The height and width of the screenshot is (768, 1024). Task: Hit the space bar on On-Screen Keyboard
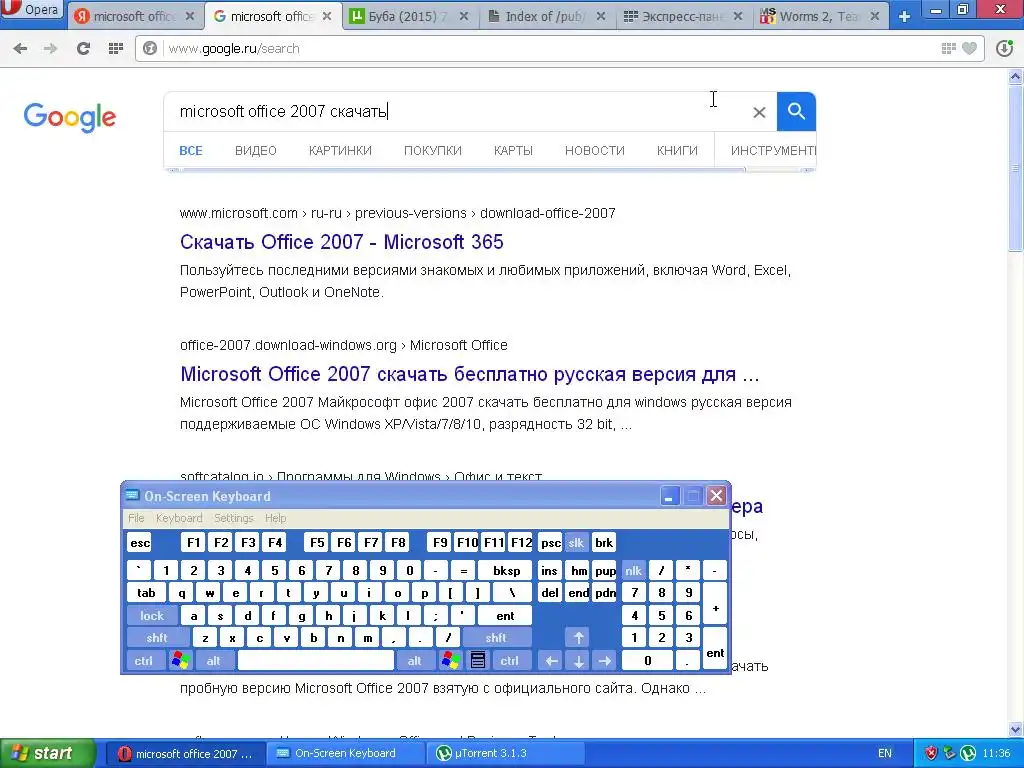tap(316, 661)
